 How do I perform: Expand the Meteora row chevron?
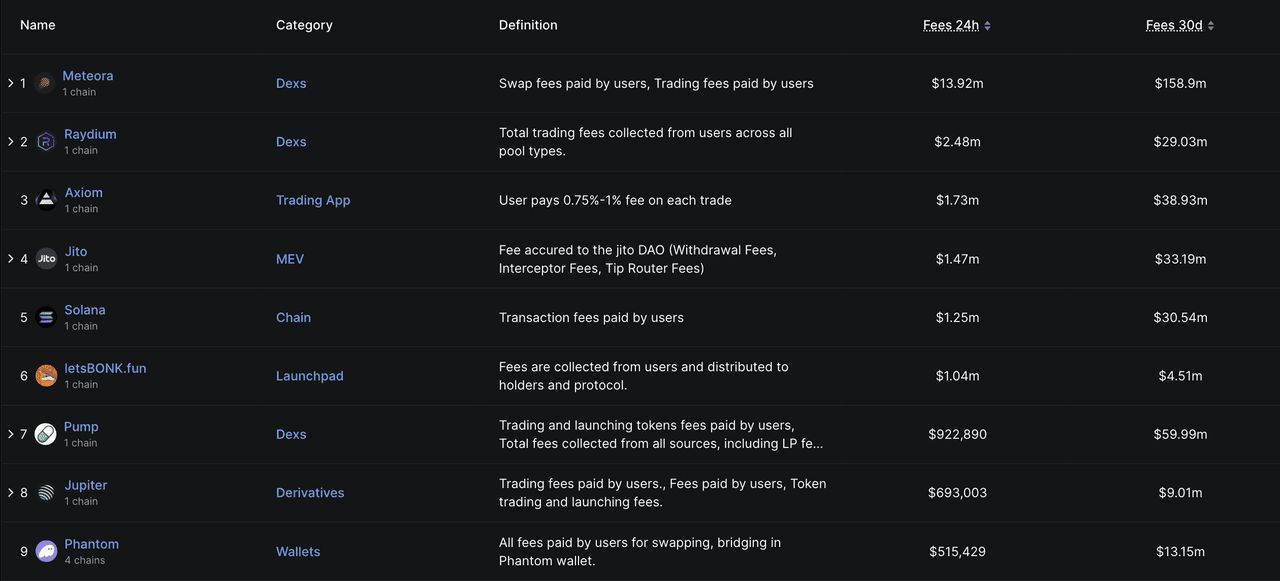[x=10, y=83]
